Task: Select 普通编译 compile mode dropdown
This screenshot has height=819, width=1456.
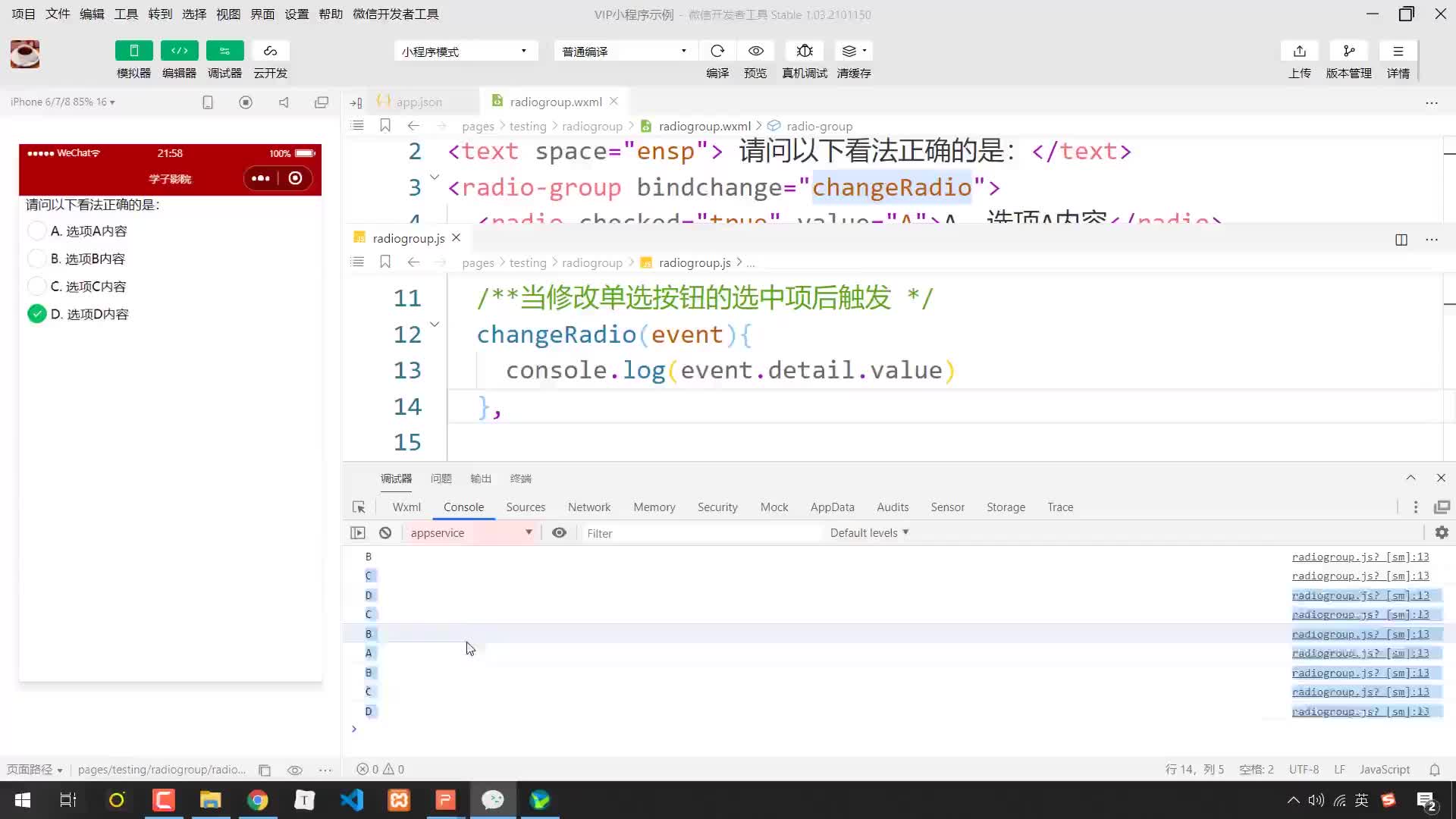Action: [621, 51]
